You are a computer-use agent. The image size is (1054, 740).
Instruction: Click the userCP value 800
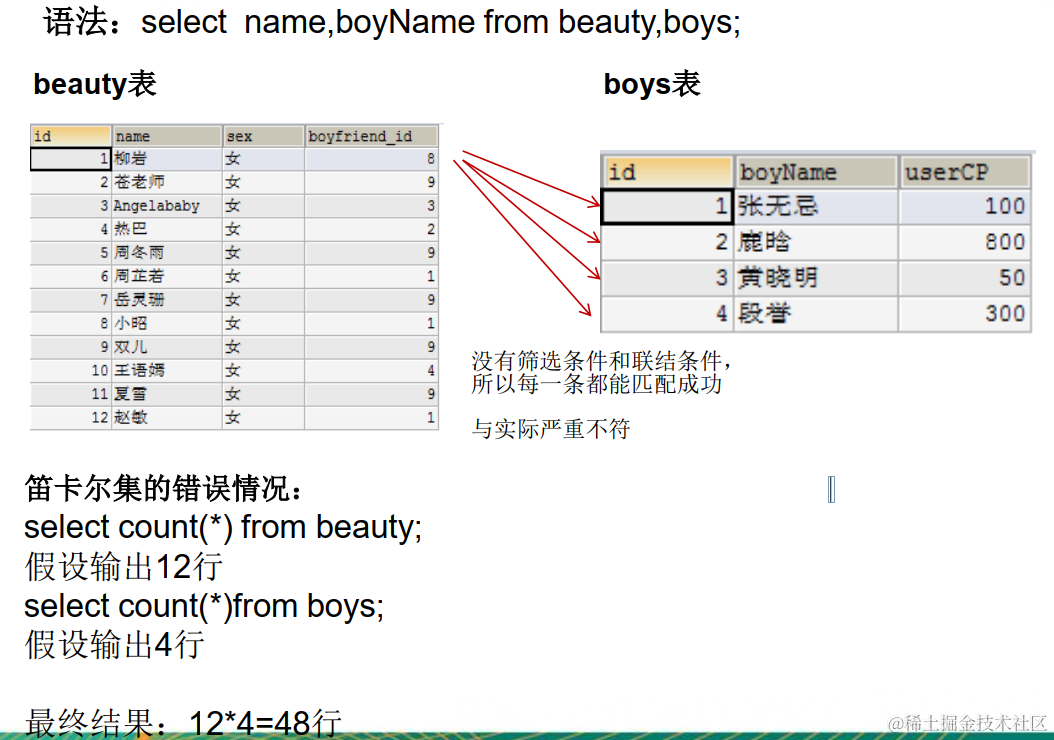965,242
